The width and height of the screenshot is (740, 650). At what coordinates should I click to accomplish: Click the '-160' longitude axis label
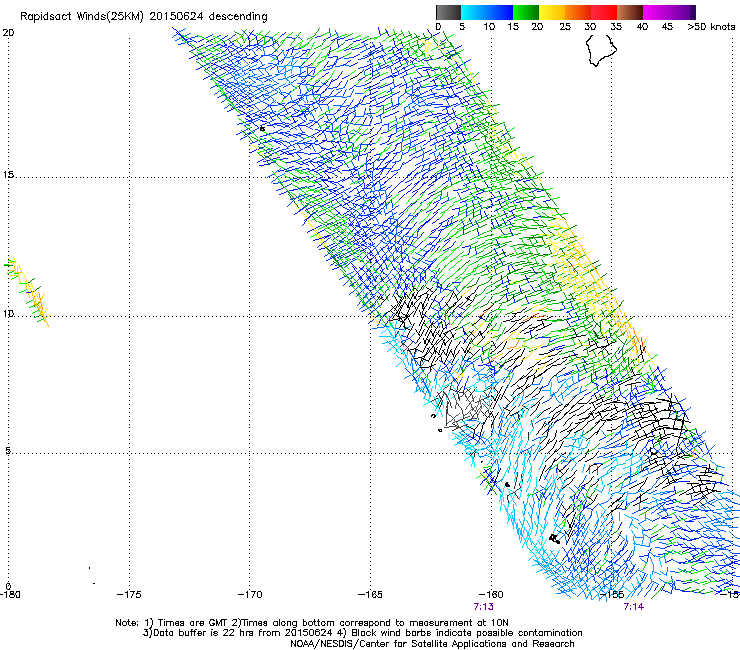[491, 594]
